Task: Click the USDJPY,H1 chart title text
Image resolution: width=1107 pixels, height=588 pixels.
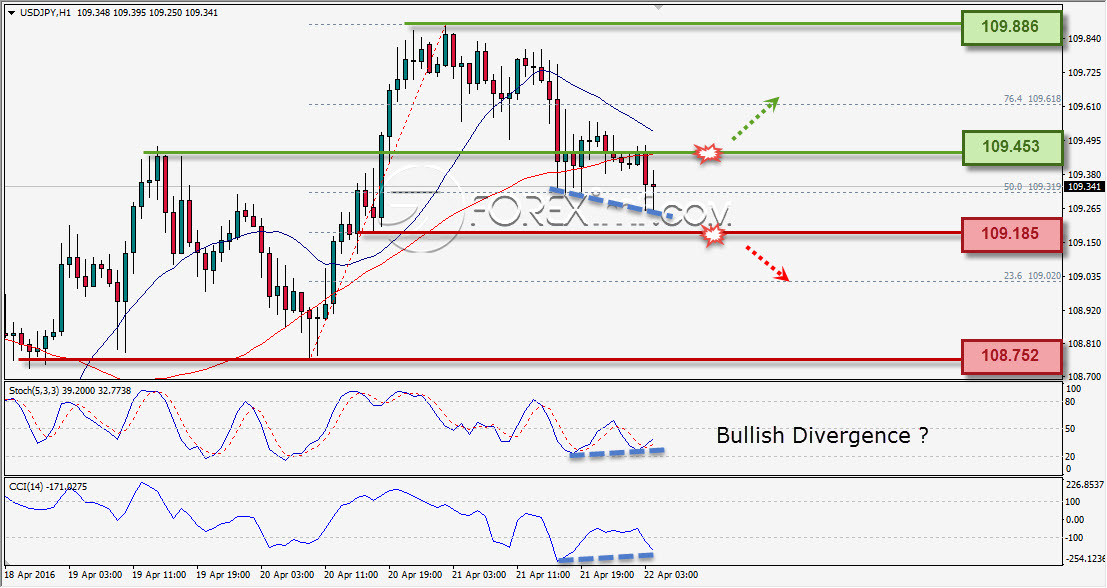Action: tap(44, 13)
